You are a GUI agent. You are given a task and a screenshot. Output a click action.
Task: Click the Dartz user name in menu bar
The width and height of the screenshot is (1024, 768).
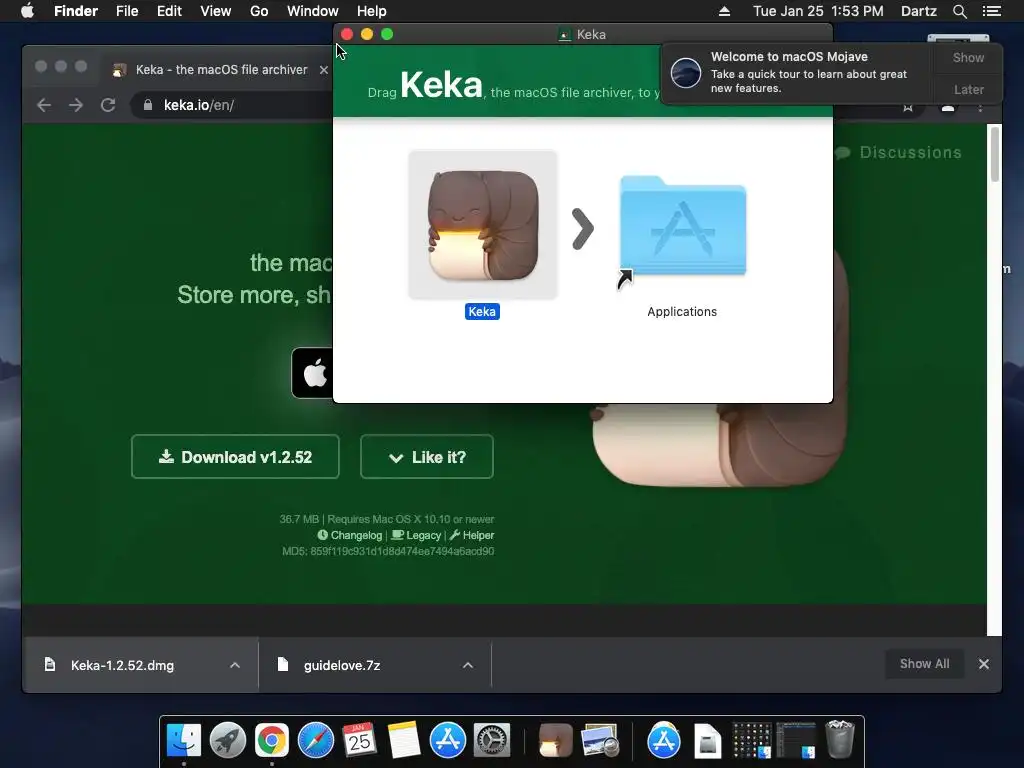(918, 11)
